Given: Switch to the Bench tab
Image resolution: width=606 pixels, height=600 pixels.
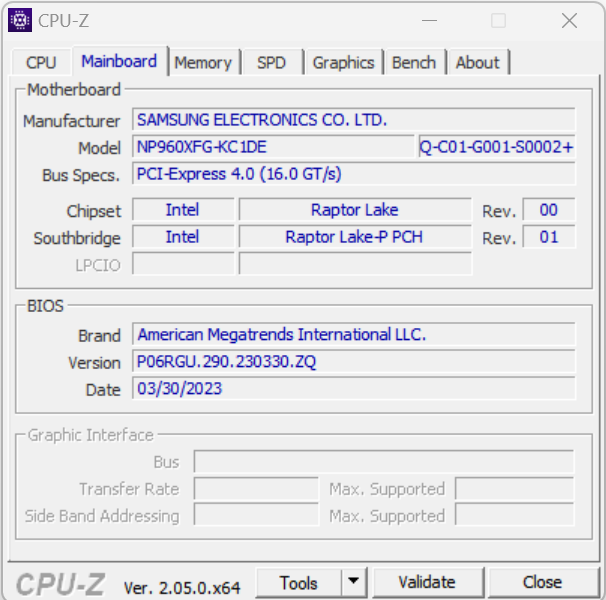Looking at the screenshot, I should [414, 62].
